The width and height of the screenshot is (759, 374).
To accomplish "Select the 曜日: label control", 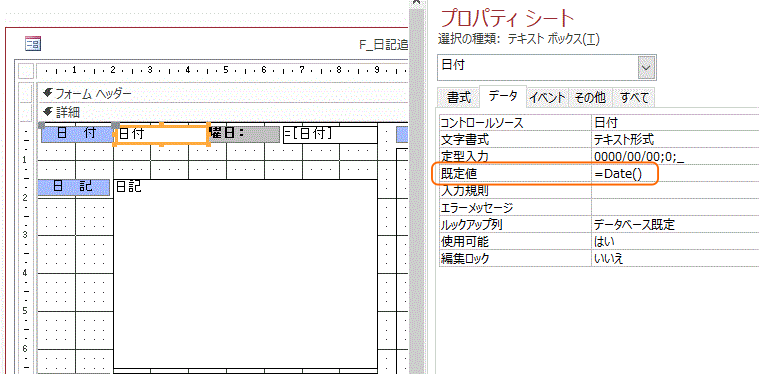I will [244, 134].
